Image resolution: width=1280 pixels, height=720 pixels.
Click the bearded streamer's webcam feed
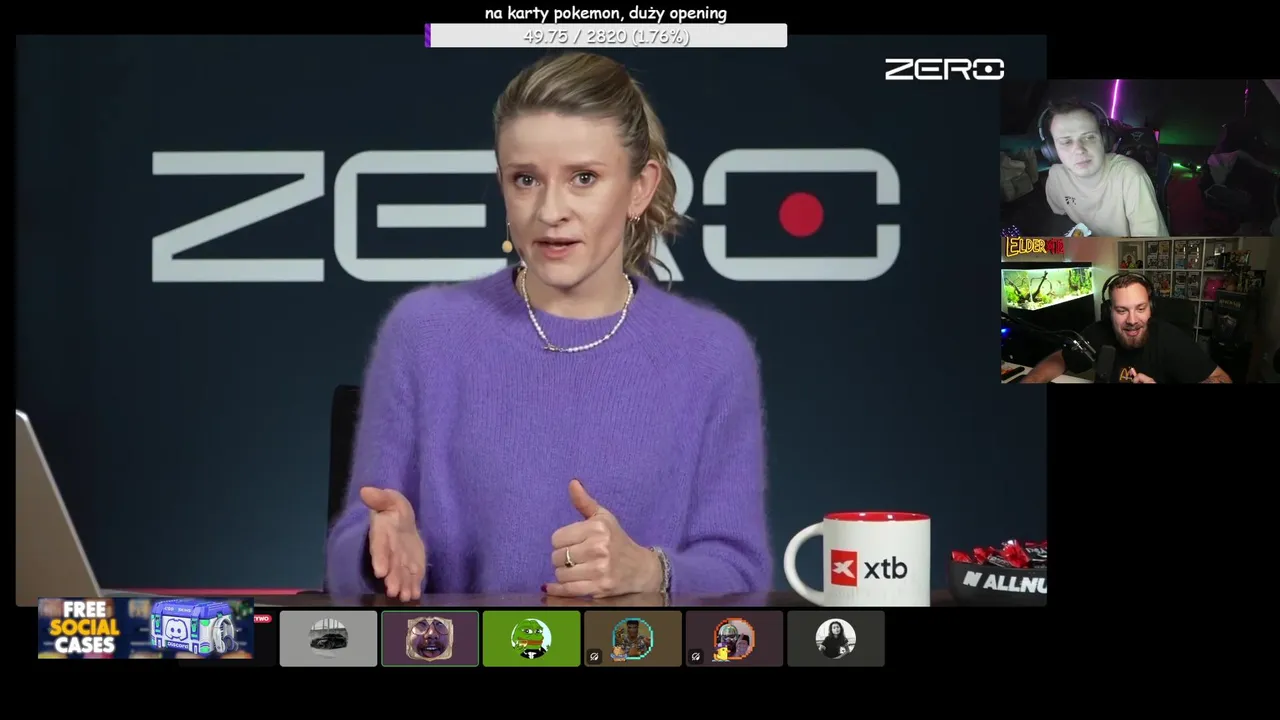click(x=1140, y=310)
